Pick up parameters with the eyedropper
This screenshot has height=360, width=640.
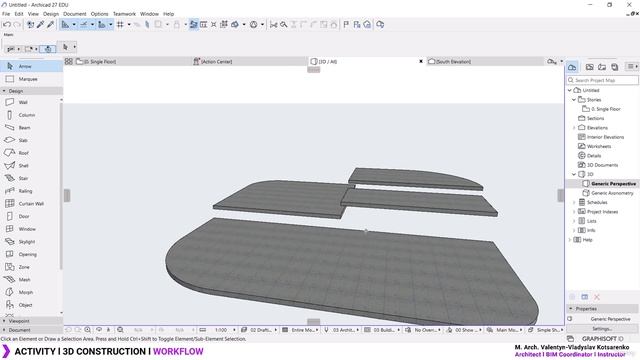pyautogui.click(x=40, y=24)
